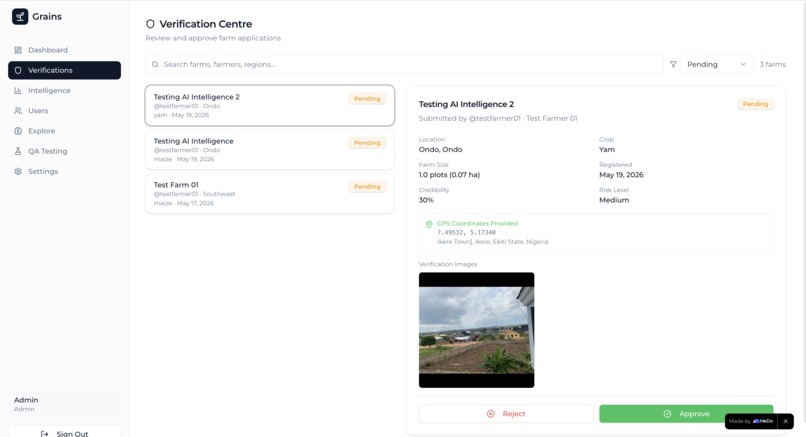Click the '3 farms' count text
806x437 pixels.
[x=773, y=64]
